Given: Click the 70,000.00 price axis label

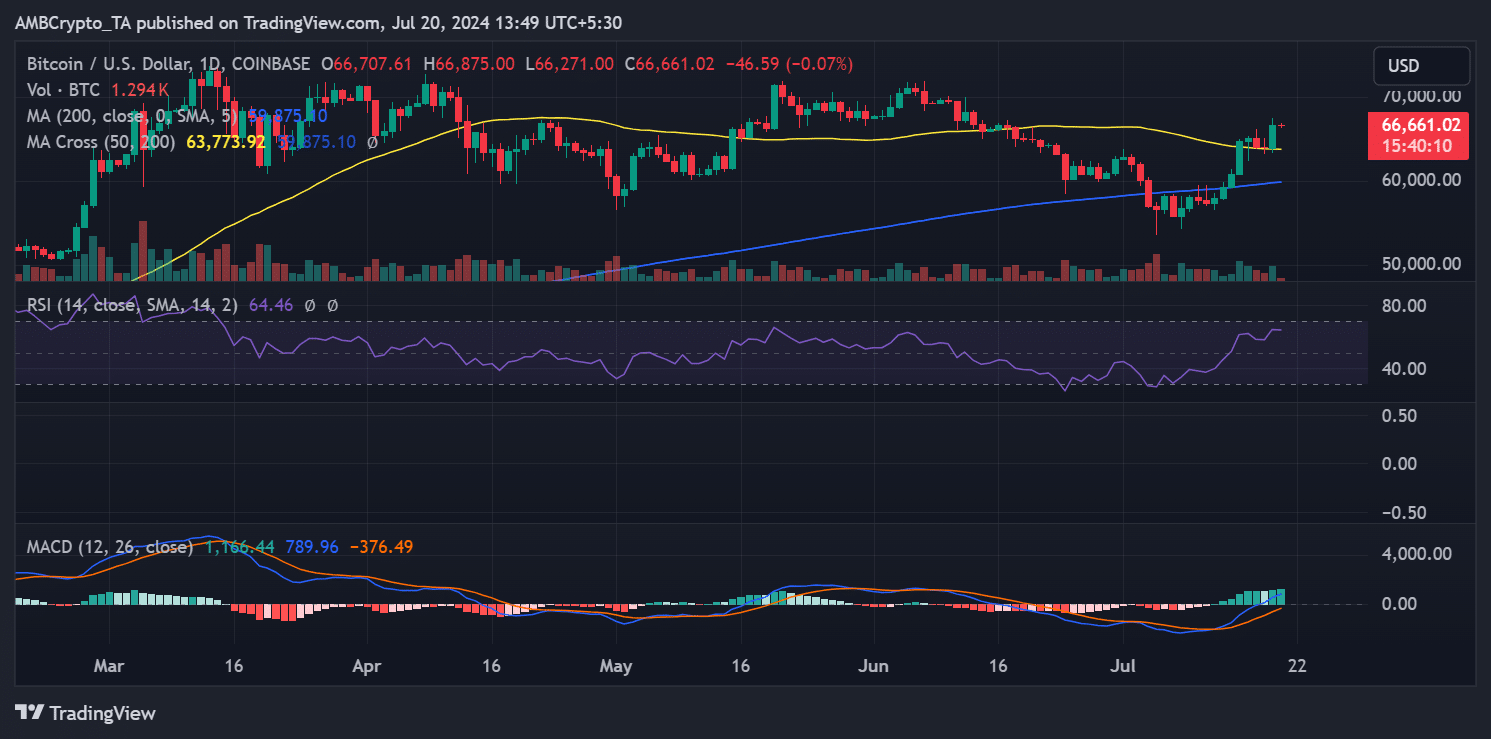Looking at the screenshot, I should [x=1420, y=96].
